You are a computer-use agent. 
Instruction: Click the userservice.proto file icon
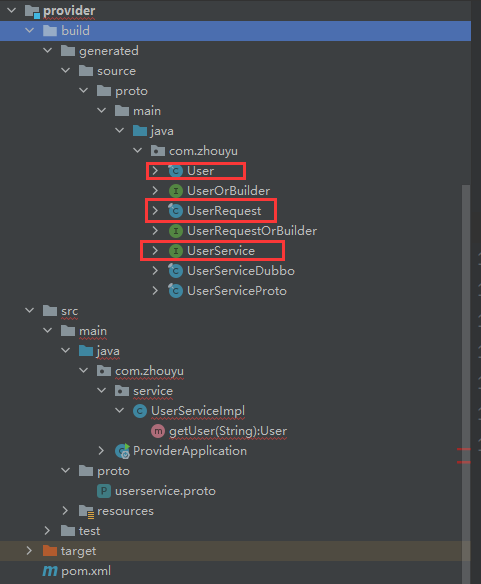(104, 491)
